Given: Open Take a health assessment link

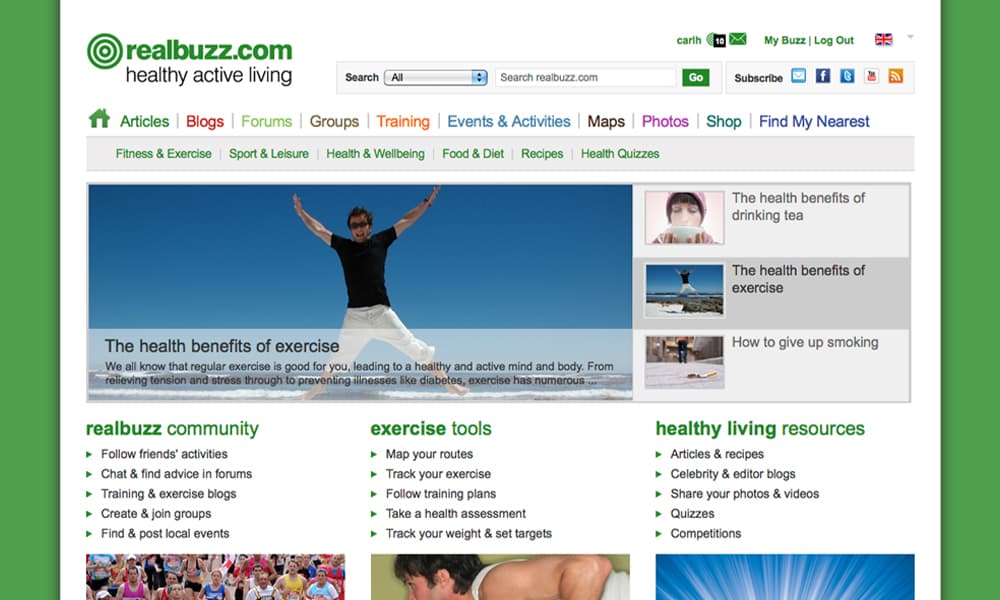Looking at the screenshot, I should pyautogui.click(x=455, y=513).
